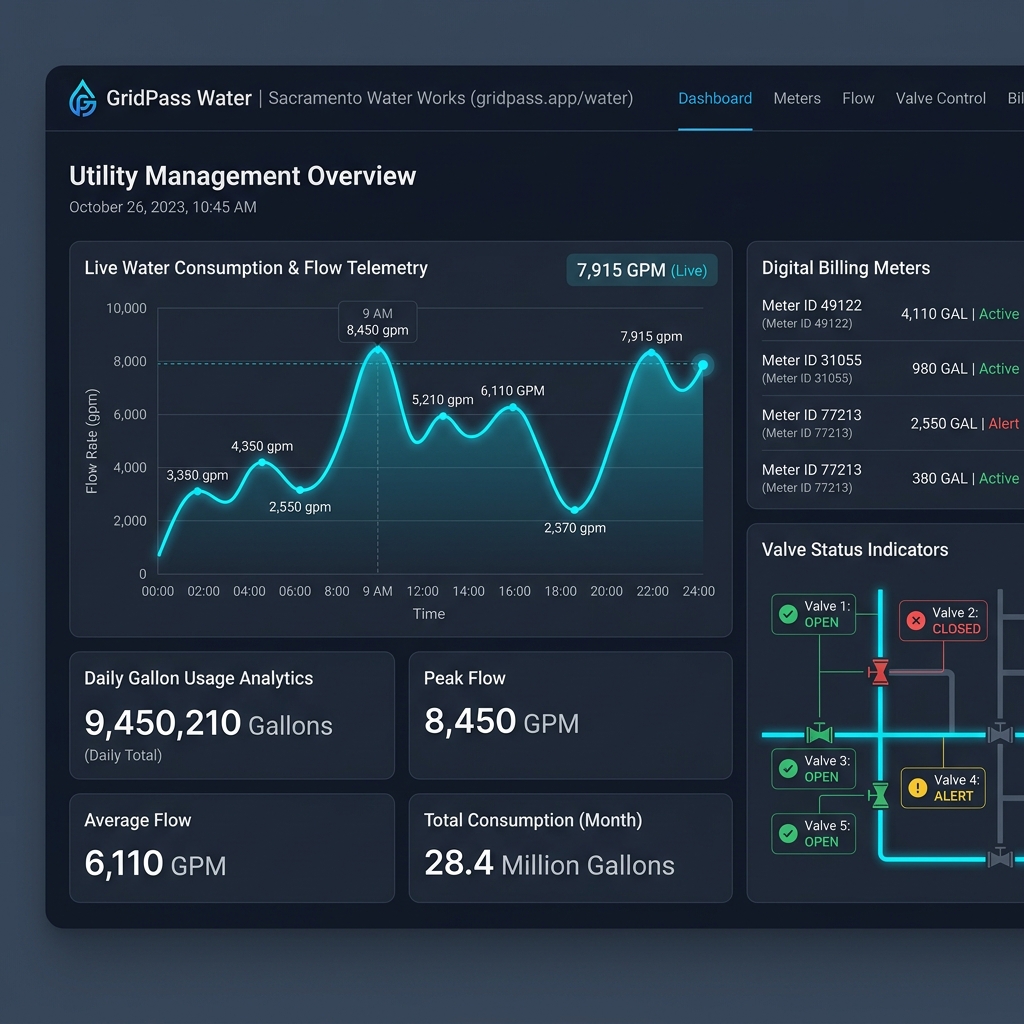Click the 7,915 GPM Live badge
Screen dimensions: 1024x1024
coord(642,270)
